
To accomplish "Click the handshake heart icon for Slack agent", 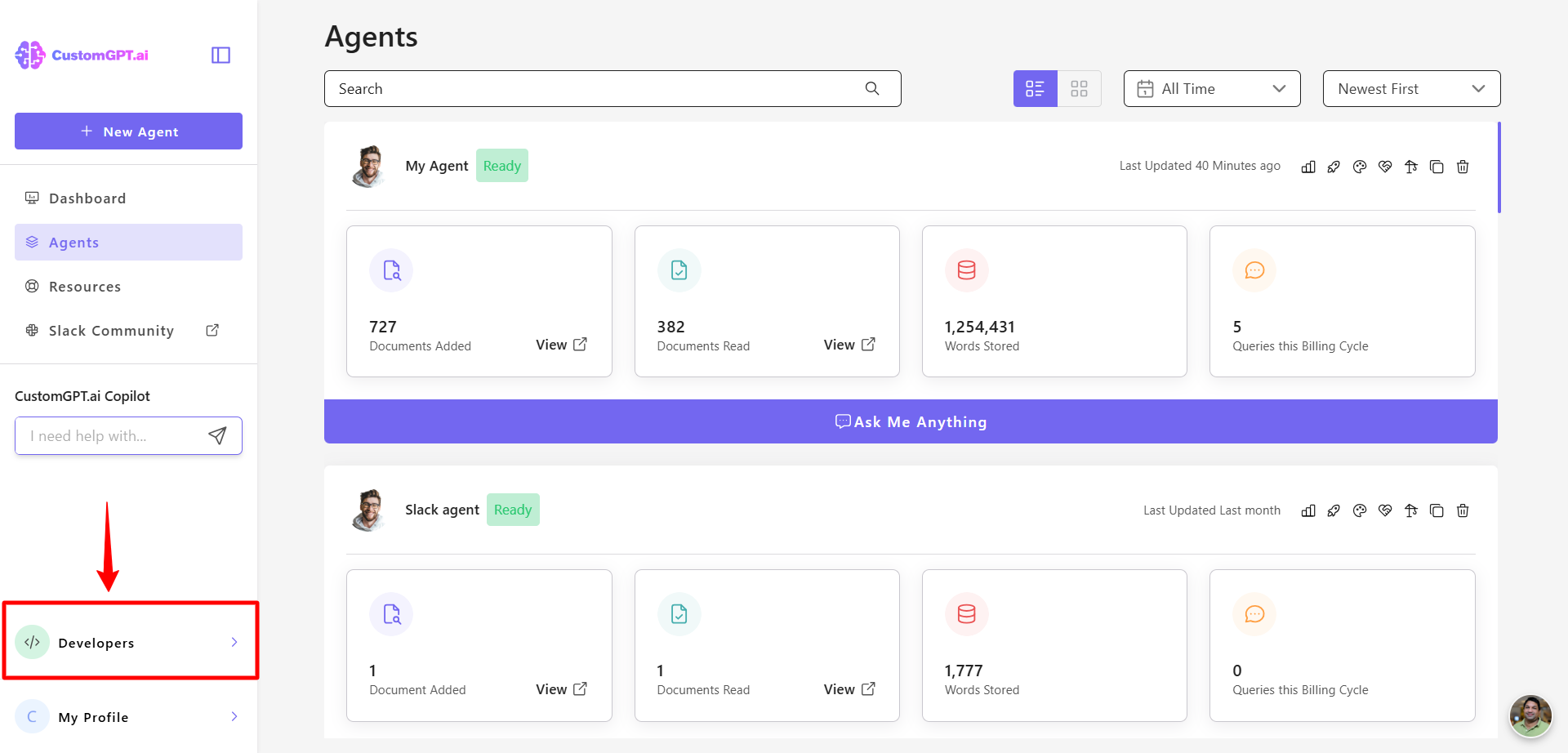I will [1385, 510].
